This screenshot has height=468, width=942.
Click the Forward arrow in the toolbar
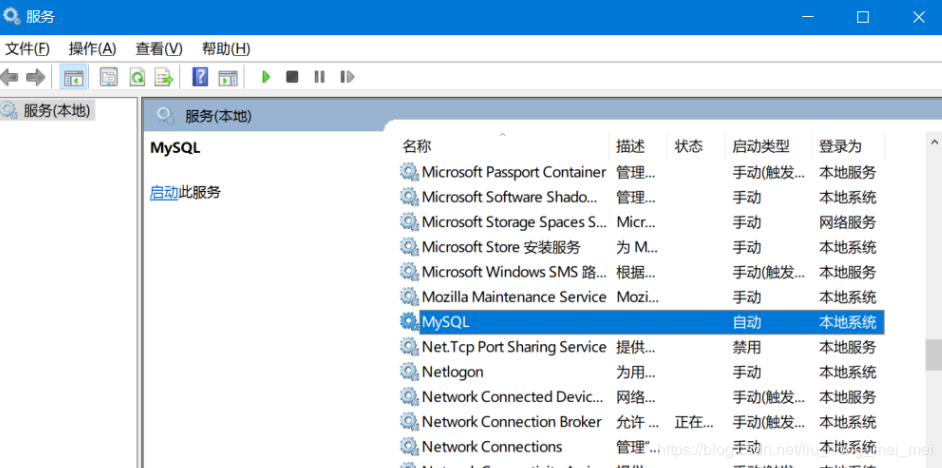point(36,77)
